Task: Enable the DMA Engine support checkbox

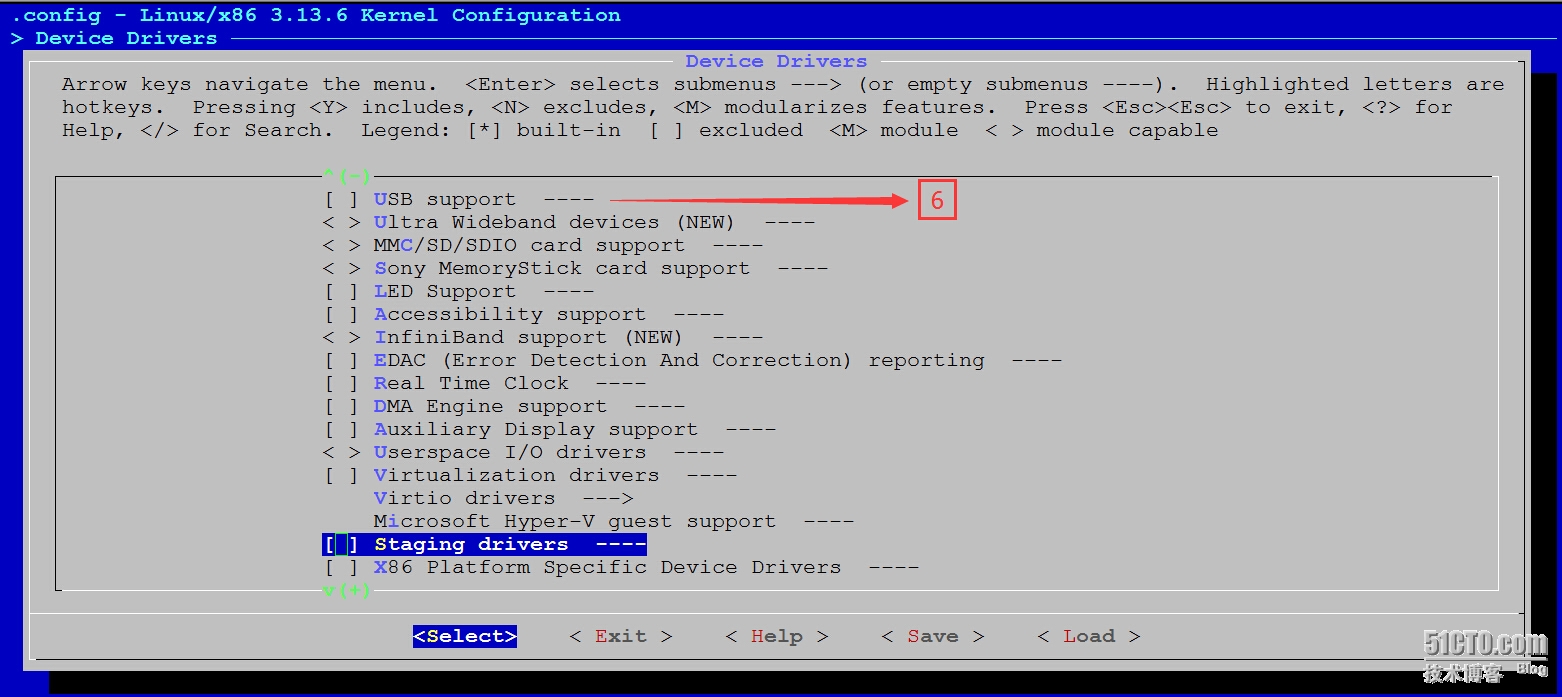Action: 341,406
